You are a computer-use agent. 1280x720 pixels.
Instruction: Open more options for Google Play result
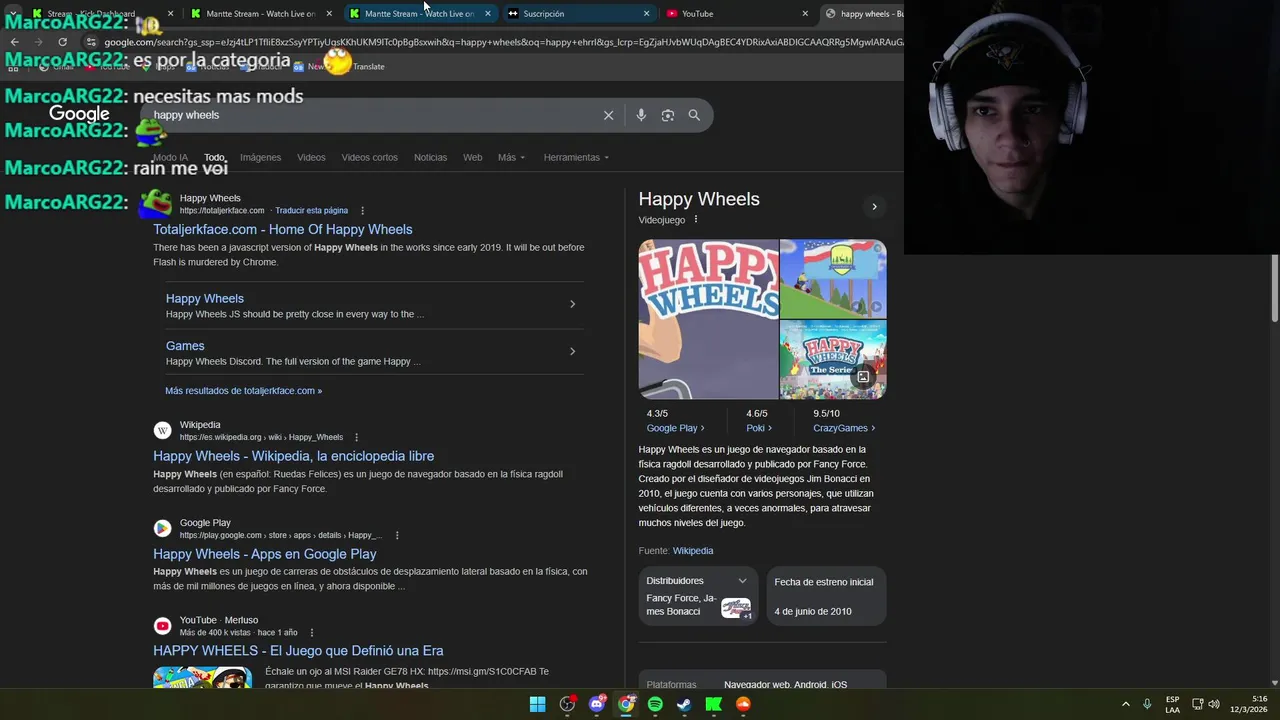pyautogui.click(x=397, y=535)
